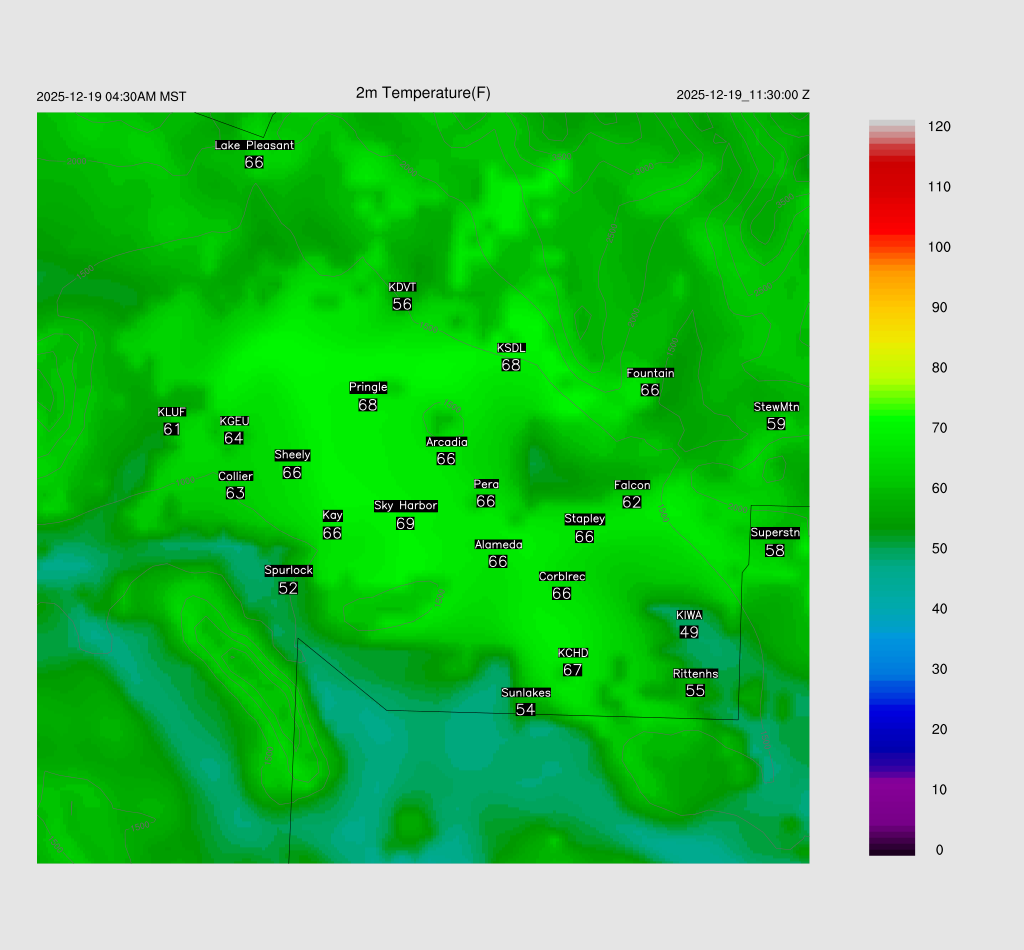
Task: Click the 04:30AM MST local timestamp
Action: [146, 97]
